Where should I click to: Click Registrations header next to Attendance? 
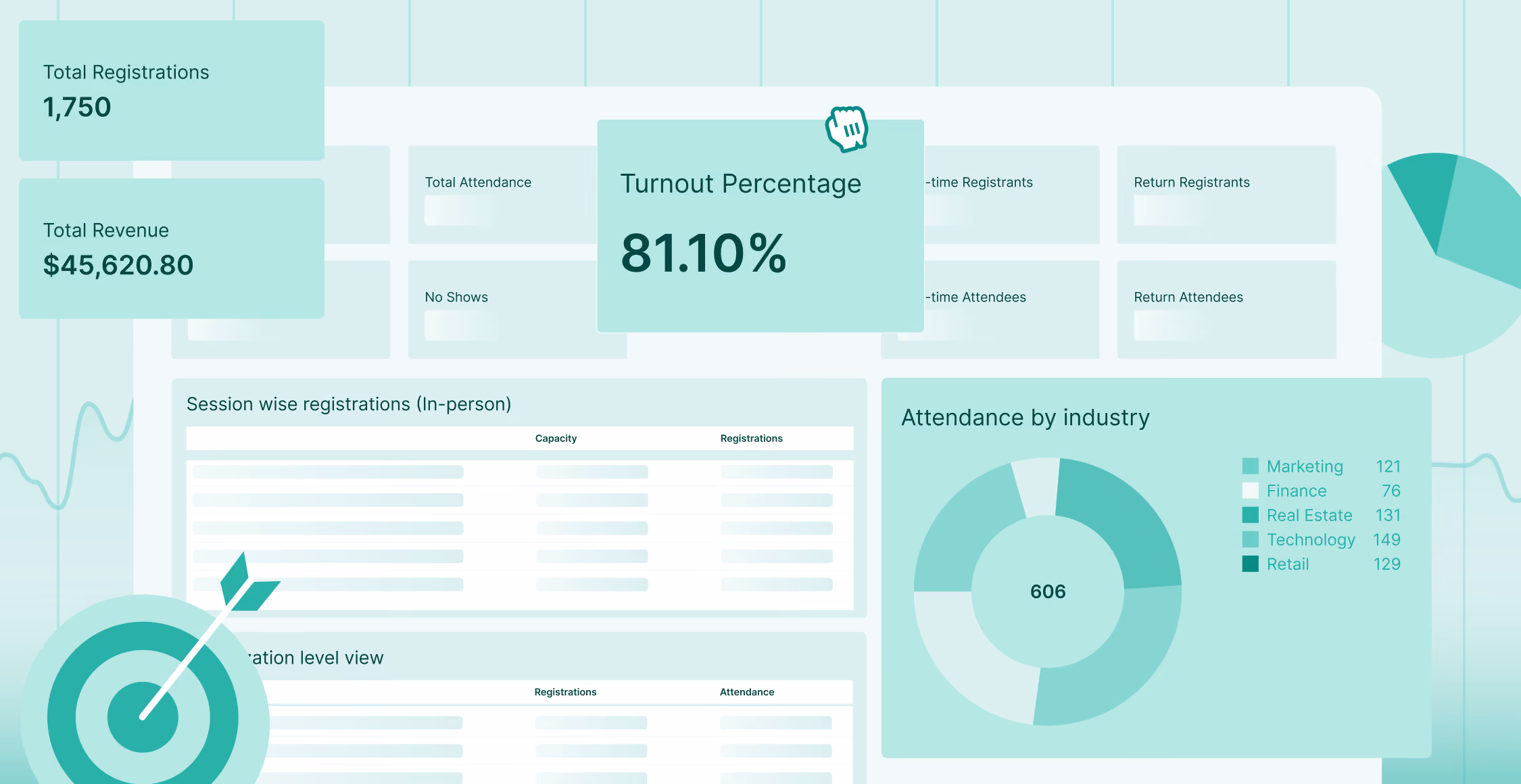566,692
